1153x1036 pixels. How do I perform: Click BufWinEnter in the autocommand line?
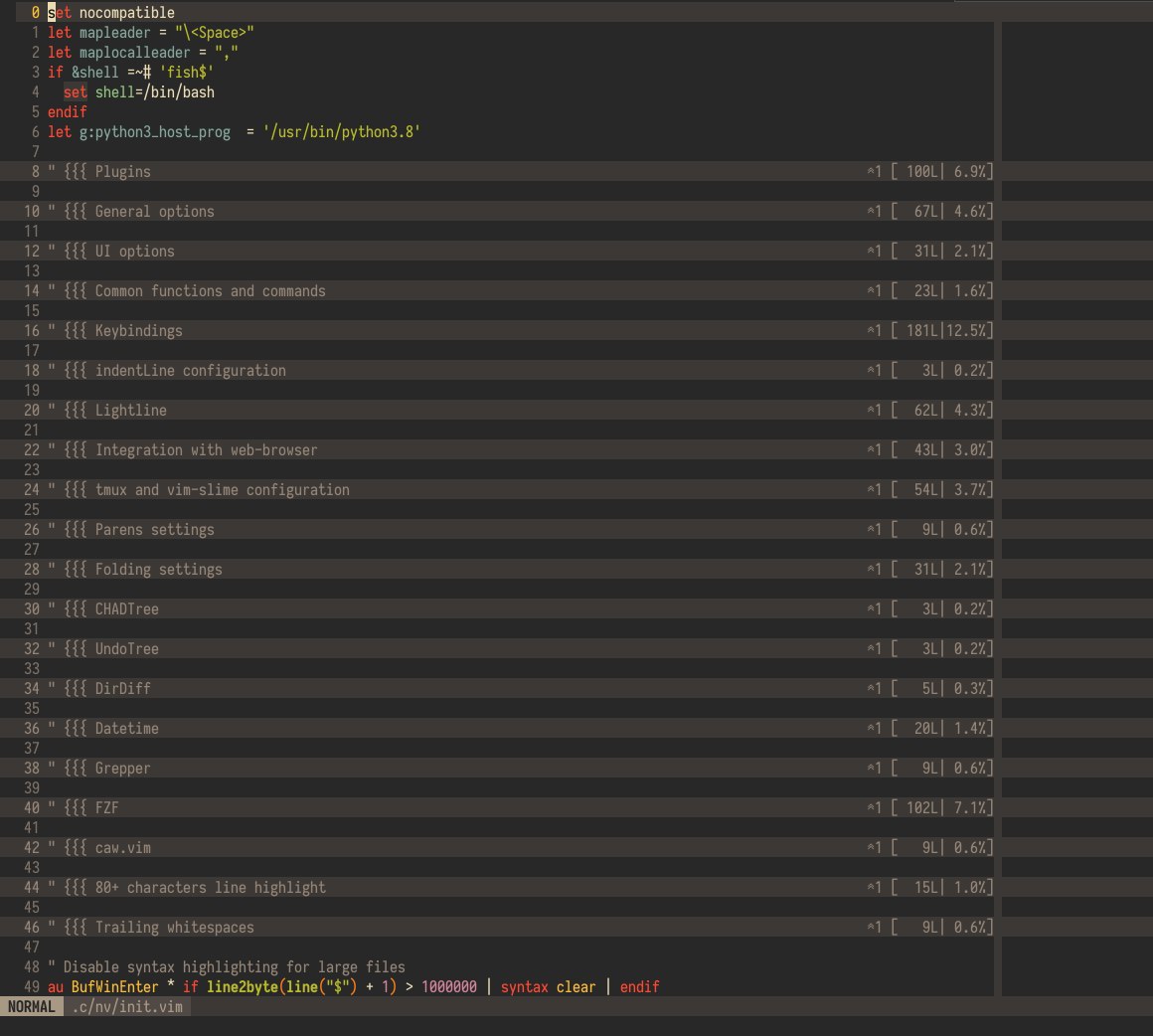[114, 986]
